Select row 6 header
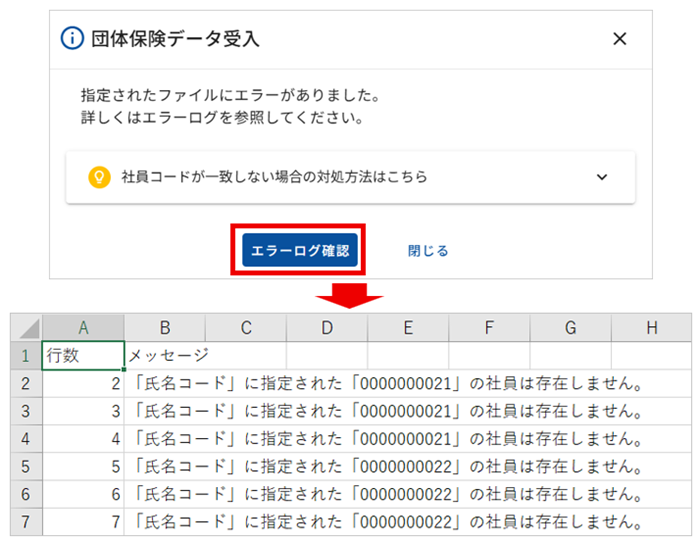The image size is (700, 543). (x=26, y=494)
